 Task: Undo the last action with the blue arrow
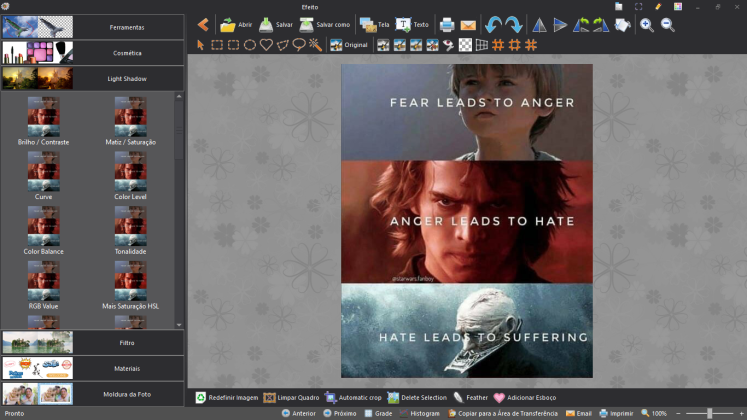pyautogui.click(x=493, y=24)
